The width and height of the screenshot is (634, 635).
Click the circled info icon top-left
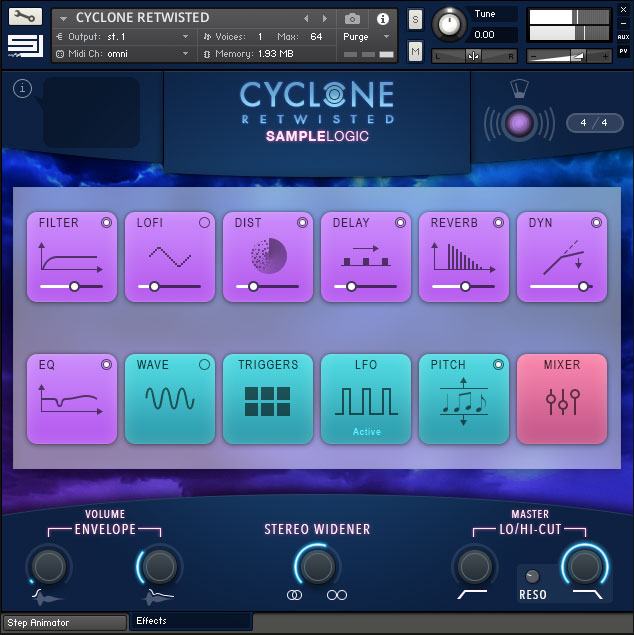click(x=23, y=89)
